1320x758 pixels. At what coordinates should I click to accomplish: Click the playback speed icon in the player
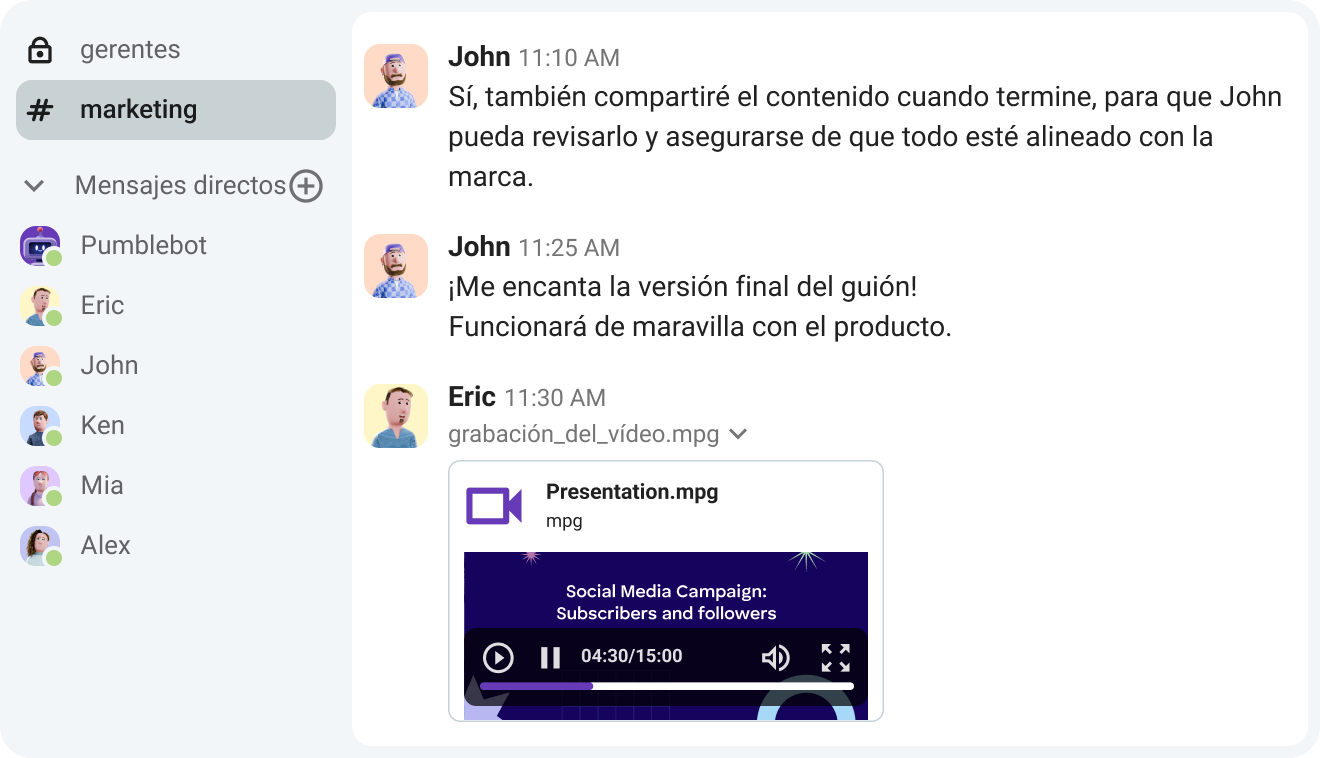[x=497, y=657]
